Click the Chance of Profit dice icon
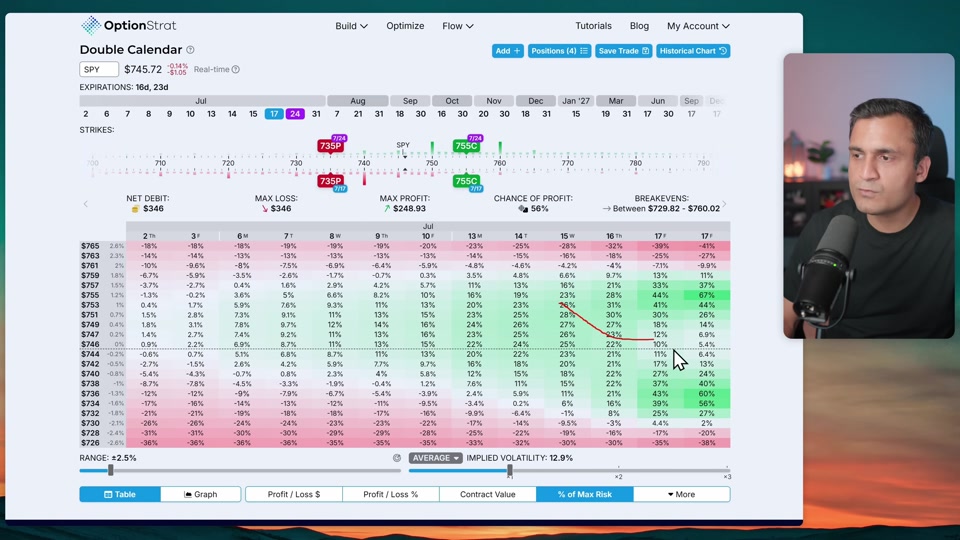 (523, 209)
